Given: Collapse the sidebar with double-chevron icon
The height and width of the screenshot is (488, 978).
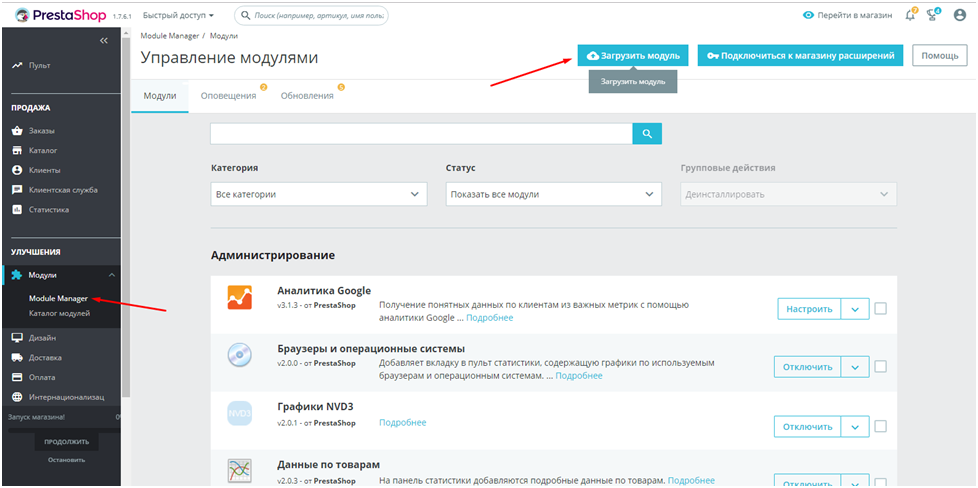Looking at the screenshot, I should (104, 41).
